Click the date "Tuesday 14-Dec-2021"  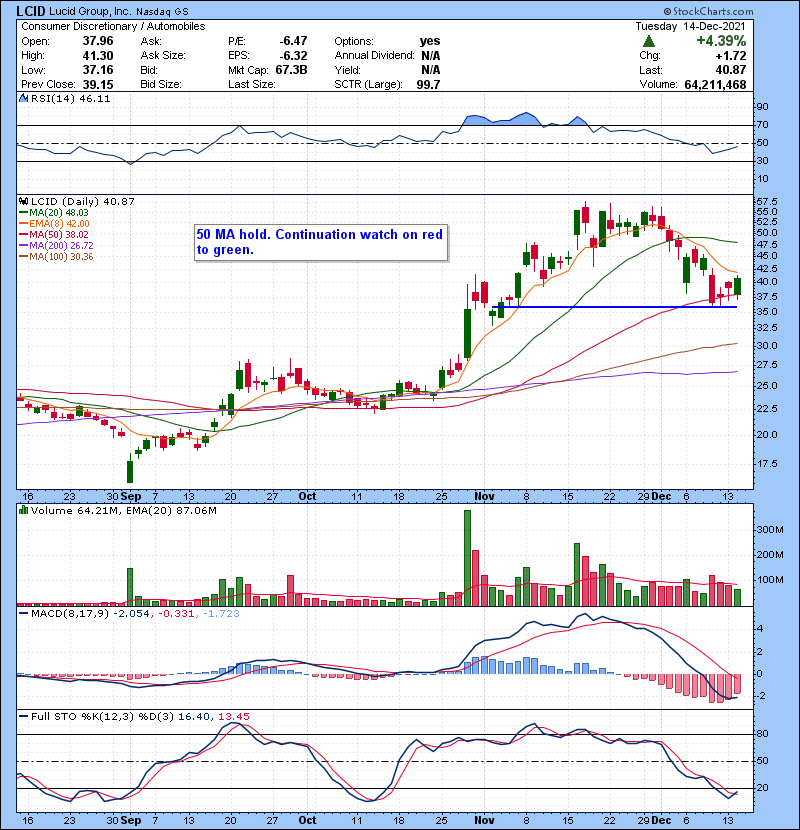pos(690,26)
